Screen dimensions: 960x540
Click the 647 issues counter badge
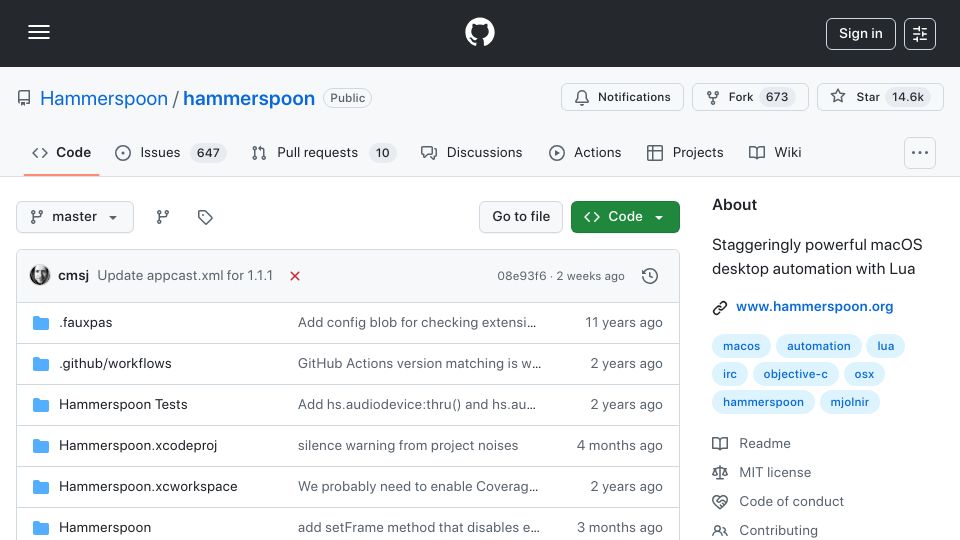(208, 152)
